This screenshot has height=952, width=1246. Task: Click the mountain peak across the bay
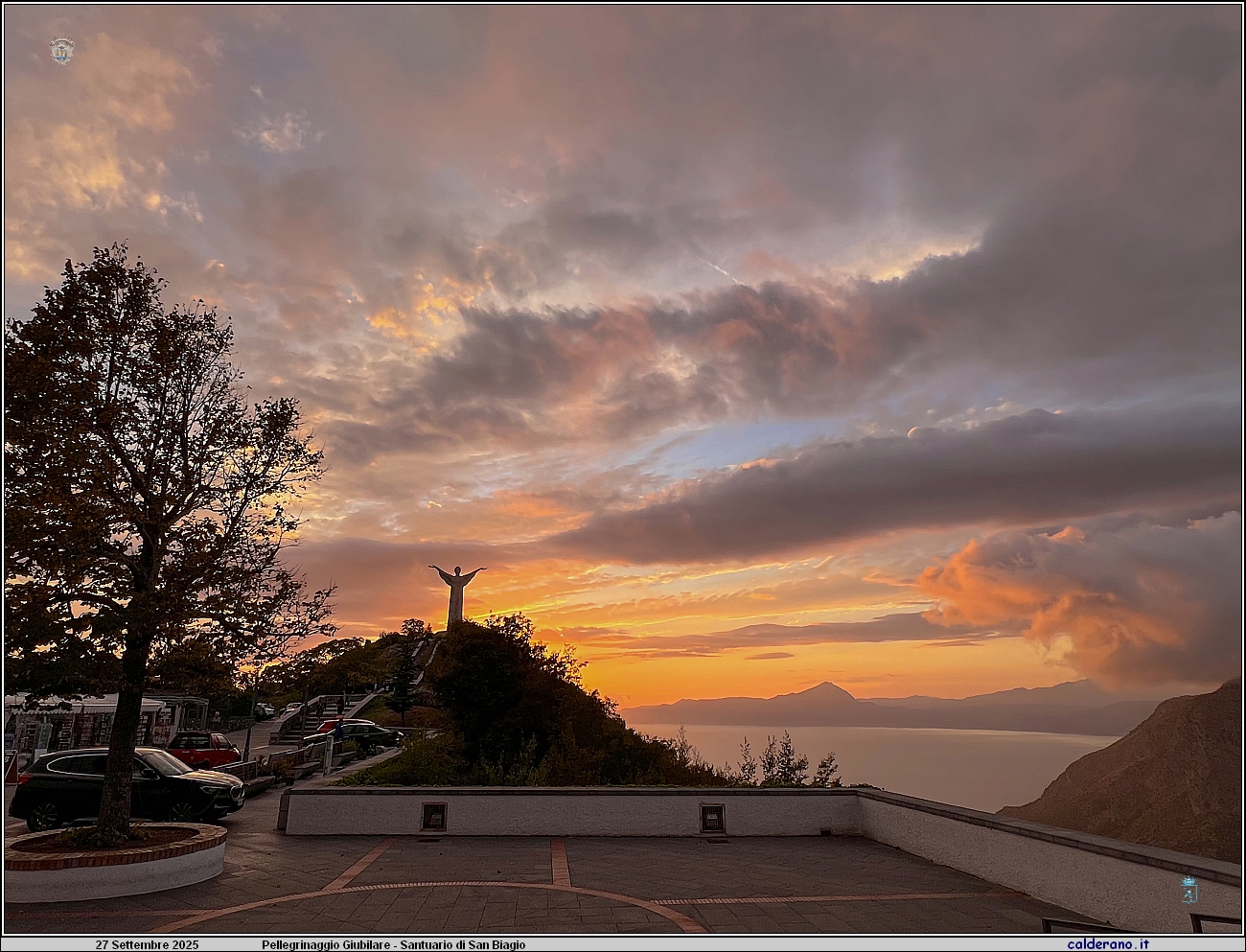(822, 689)
